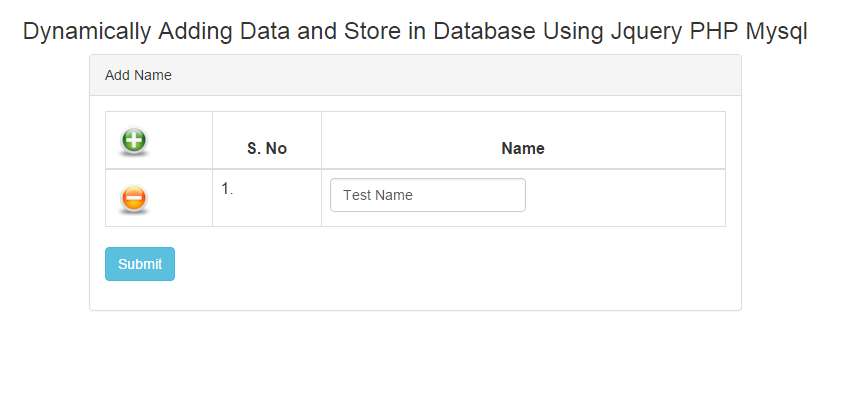This screenshot has height=410, width=849.
Task: Click the green plus add-row icon
Action: [134, 140]
